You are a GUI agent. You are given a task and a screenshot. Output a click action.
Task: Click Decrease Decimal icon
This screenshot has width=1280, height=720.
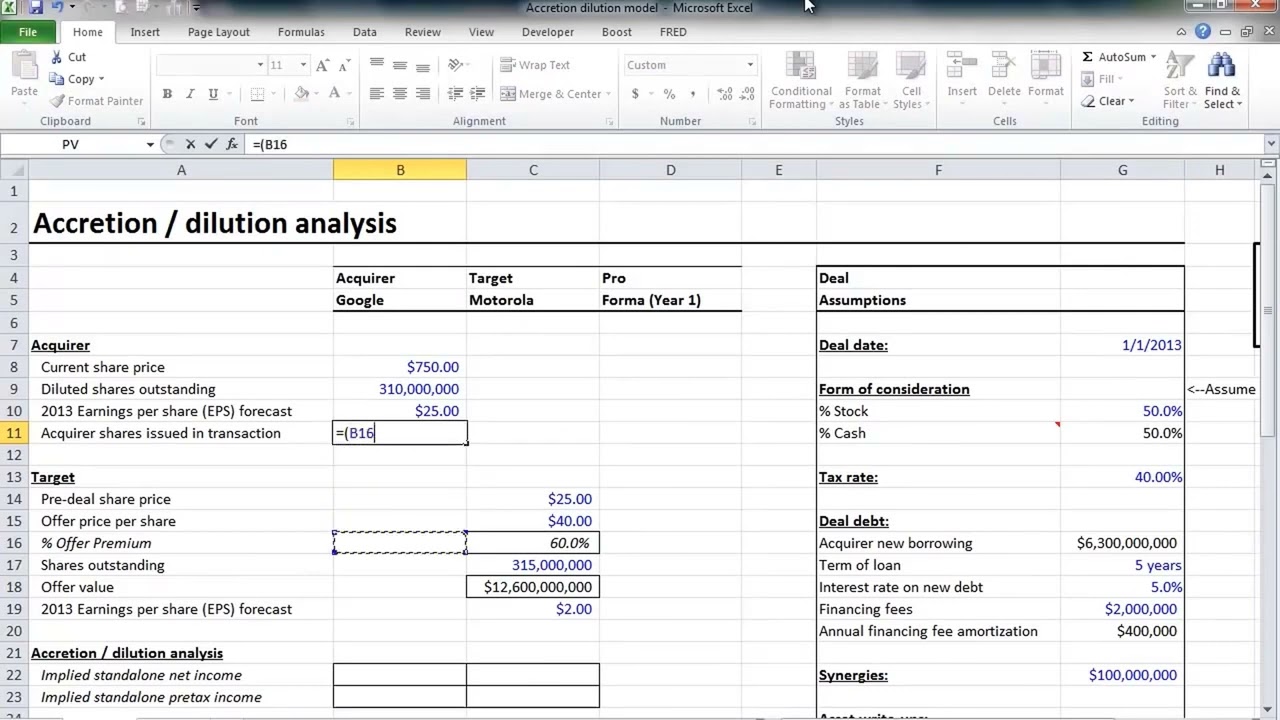[x=748, y=94]
